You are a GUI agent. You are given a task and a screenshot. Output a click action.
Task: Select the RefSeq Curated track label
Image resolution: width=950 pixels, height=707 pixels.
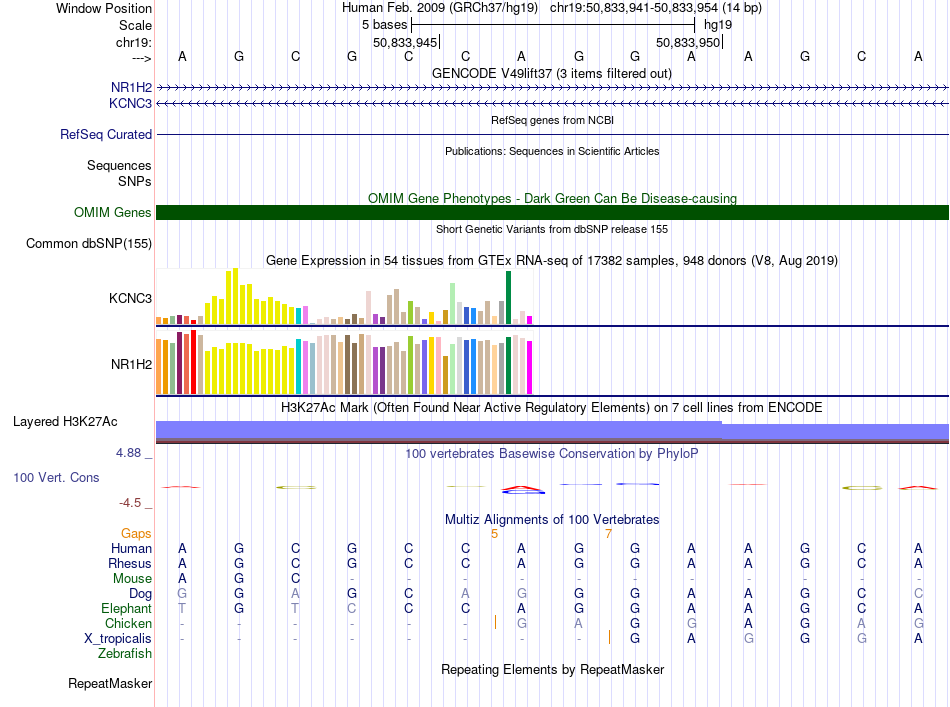105,134
